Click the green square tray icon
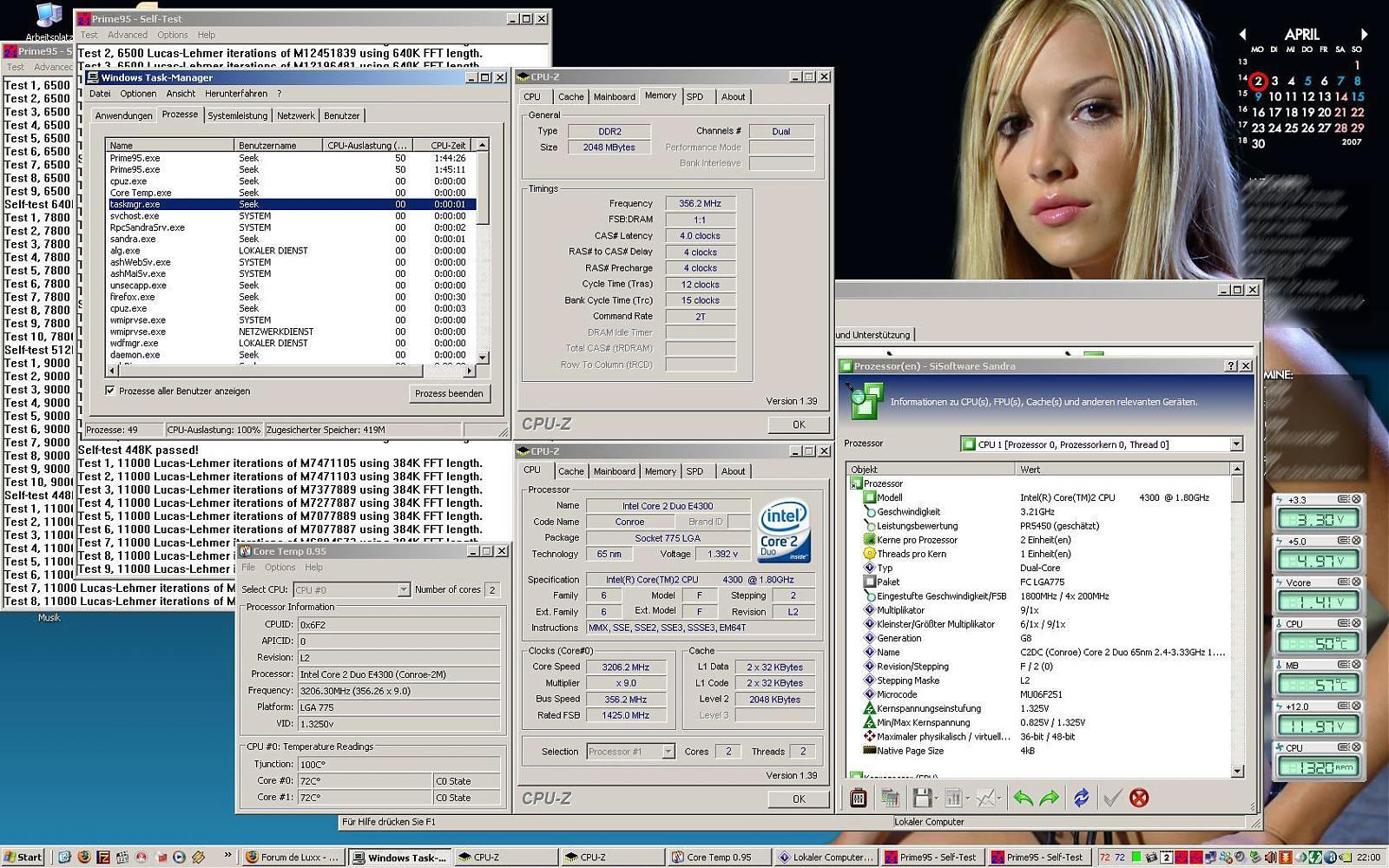1389x868 pixels. 1136,857
